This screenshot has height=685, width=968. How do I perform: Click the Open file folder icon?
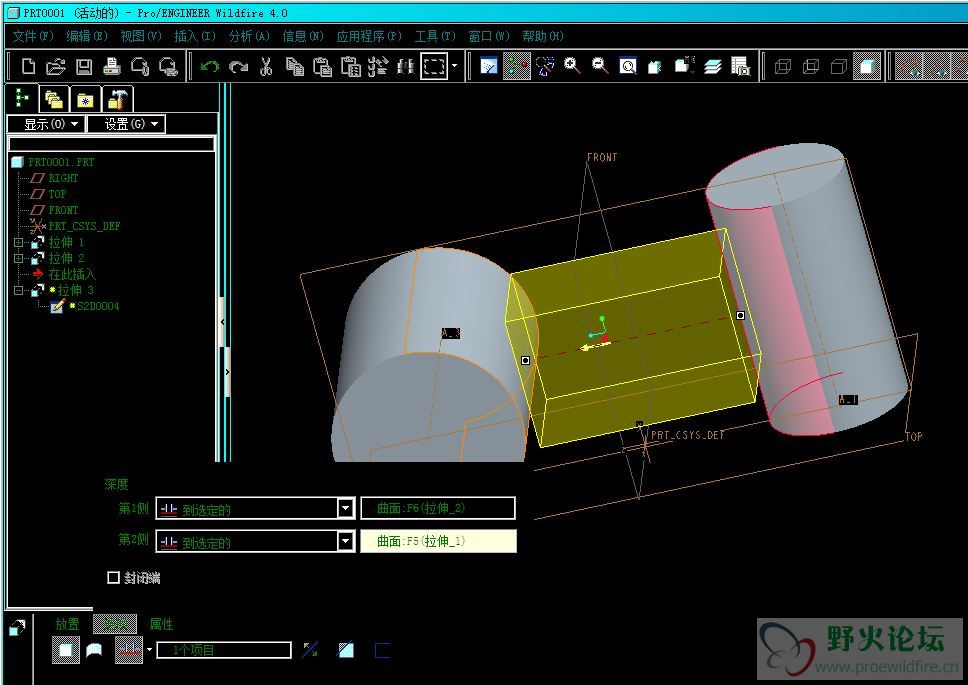click(56, 66)
